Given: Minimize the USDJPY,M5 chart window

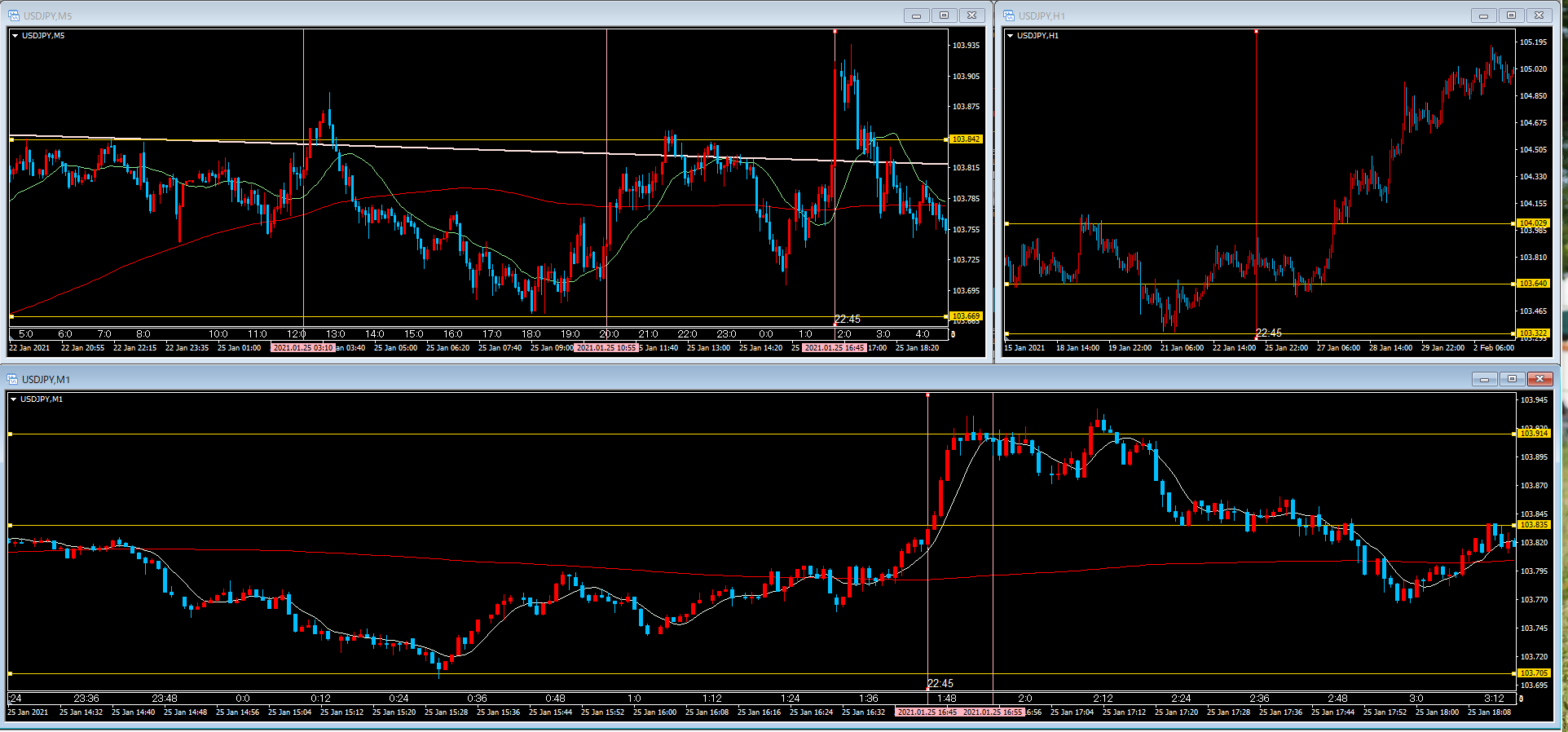Looking at the screenshot, I should pos(916,15).
